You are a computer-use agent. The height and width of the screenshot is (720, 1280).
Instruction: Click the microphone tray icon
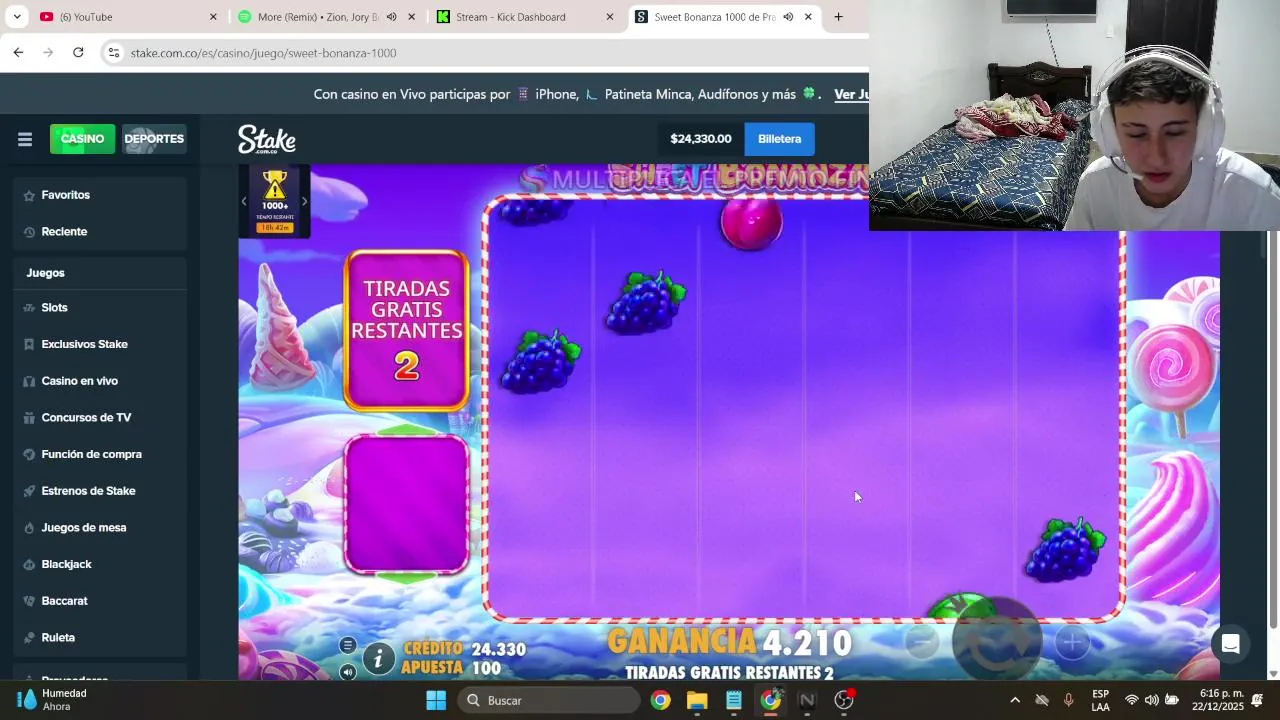(x=1069, y=700)
